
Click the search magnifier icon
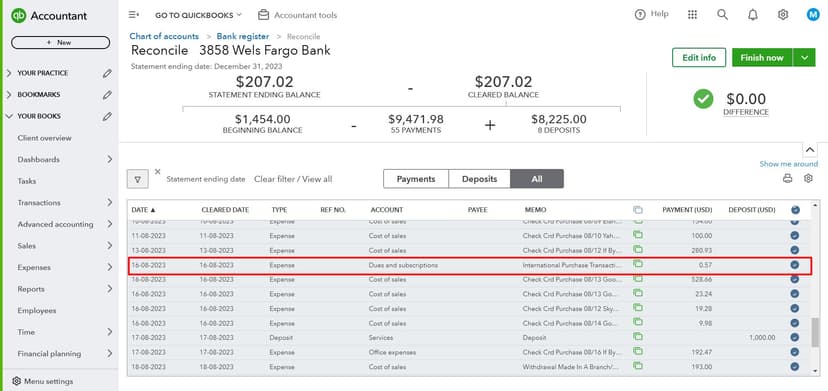[722, 15]
